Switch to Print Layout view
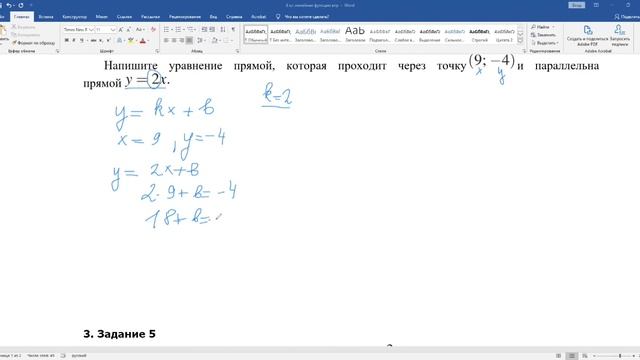Image resolution: width=640 pixels, height=360 pixels. coord(572,356)
